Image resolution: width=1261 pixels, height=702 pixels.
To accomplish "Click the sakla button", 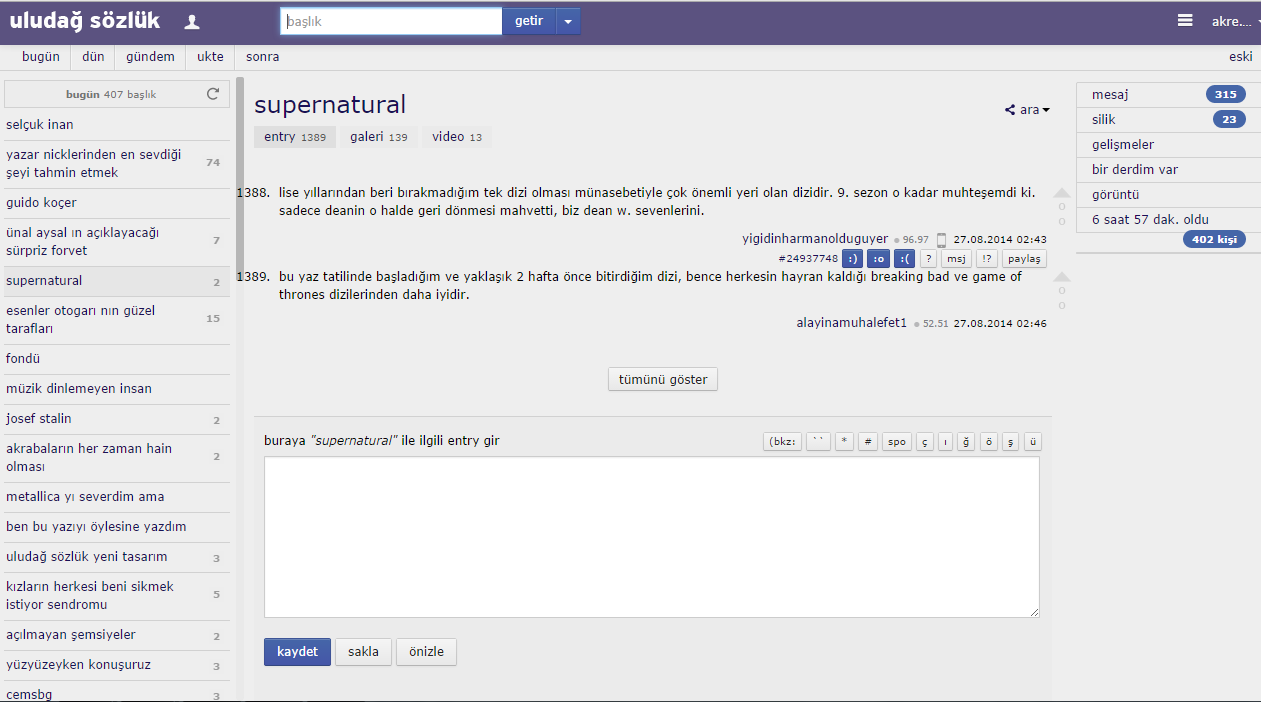I will coord(363,652).
